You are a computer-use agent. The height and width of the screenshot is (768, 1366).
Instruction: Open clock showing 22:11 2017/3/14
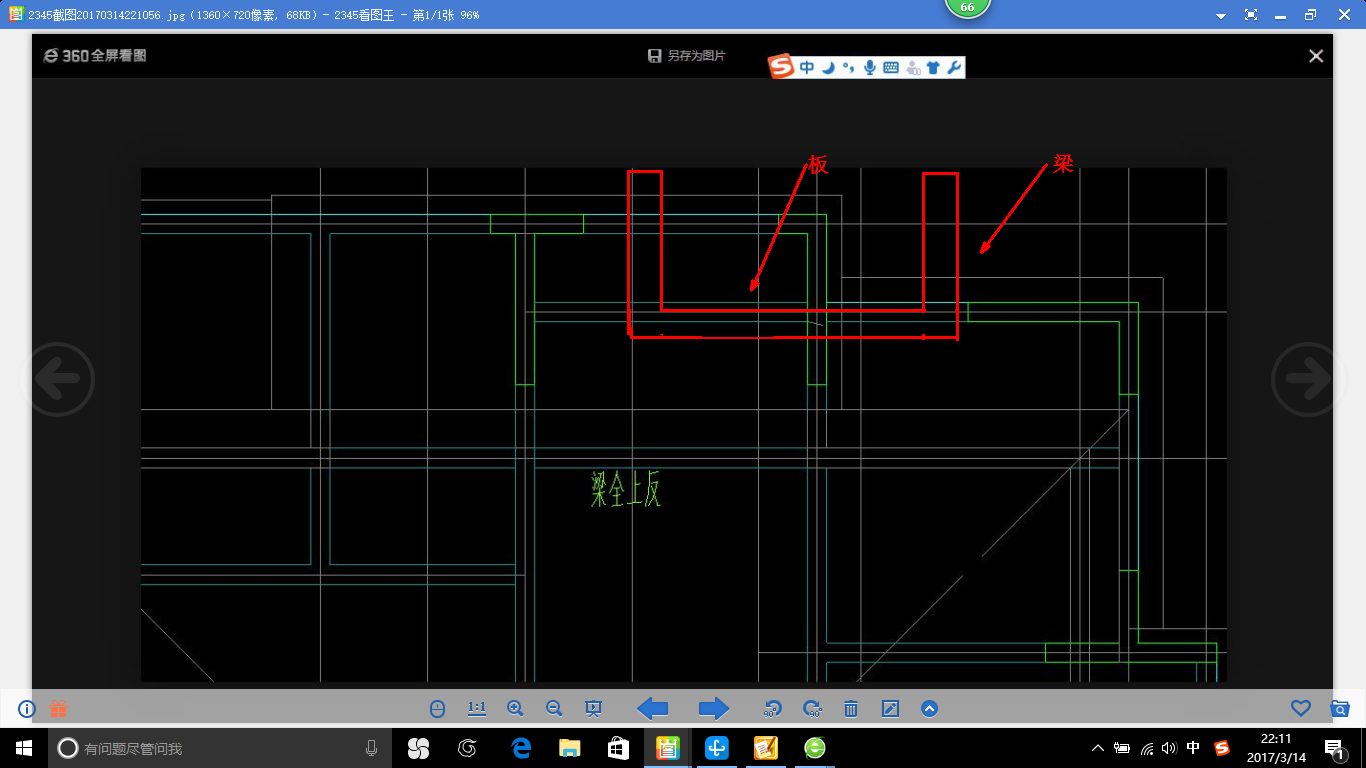pyautogui.click(x=1277, y=748)
